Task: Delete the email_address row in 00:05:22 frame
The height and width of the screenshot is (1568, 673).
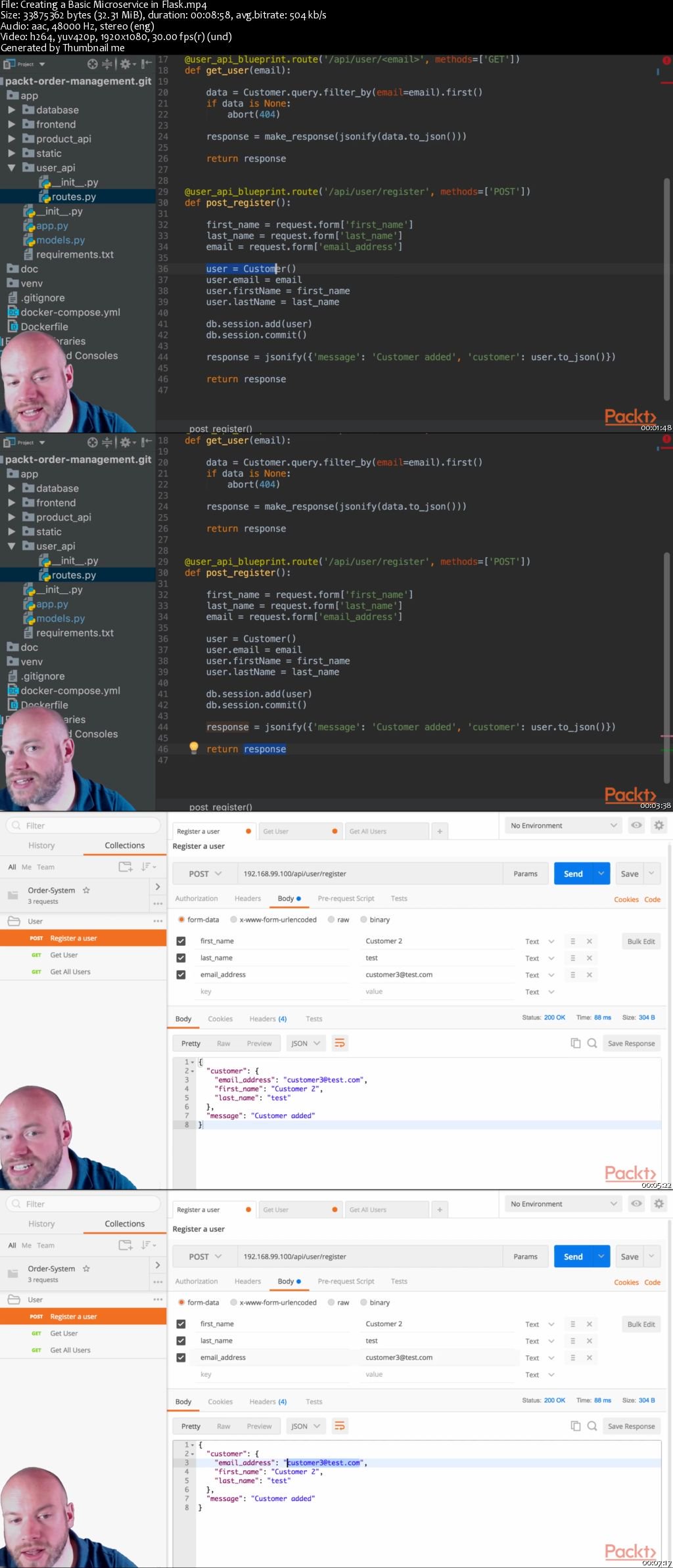Action: pos(590,975)
